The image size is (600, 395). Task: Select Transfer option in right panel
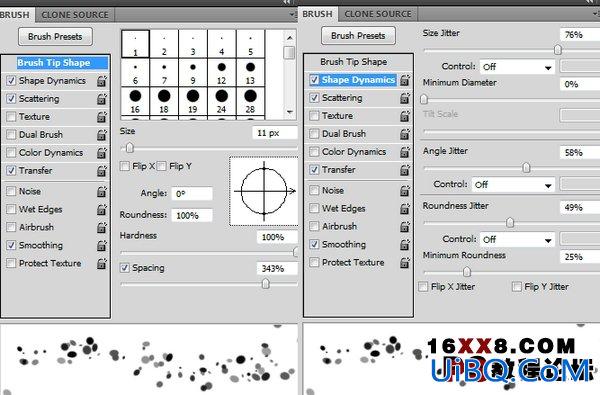339,170
